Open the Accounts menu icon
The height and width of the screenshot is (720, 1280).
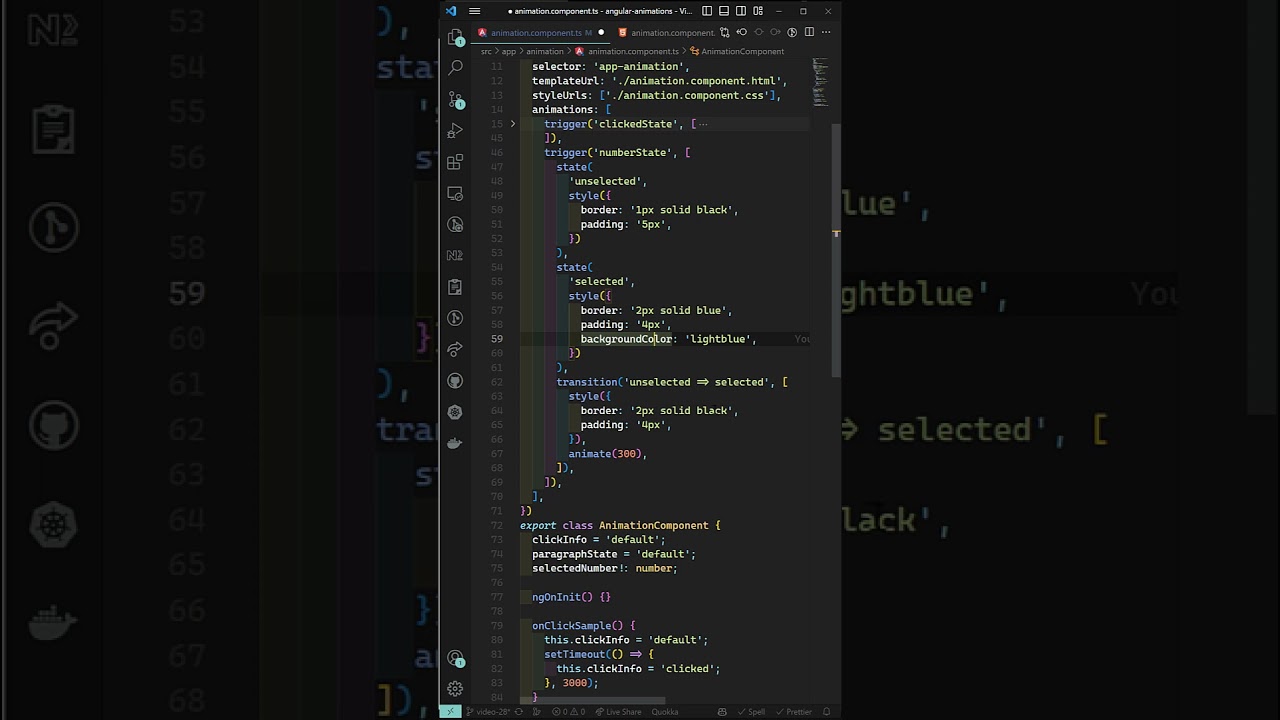tap(455, 657)
